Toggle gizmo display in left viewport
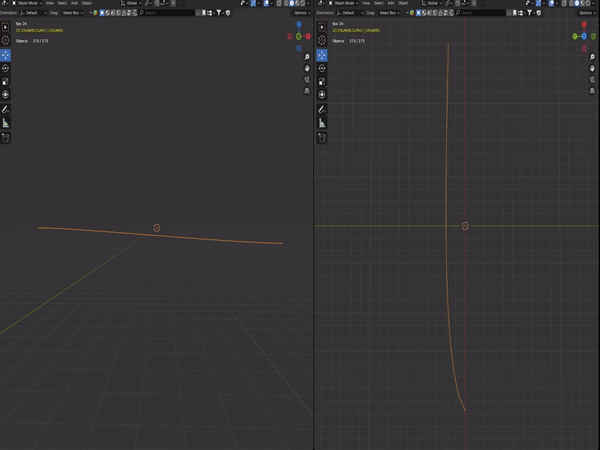 click(253, 3)
